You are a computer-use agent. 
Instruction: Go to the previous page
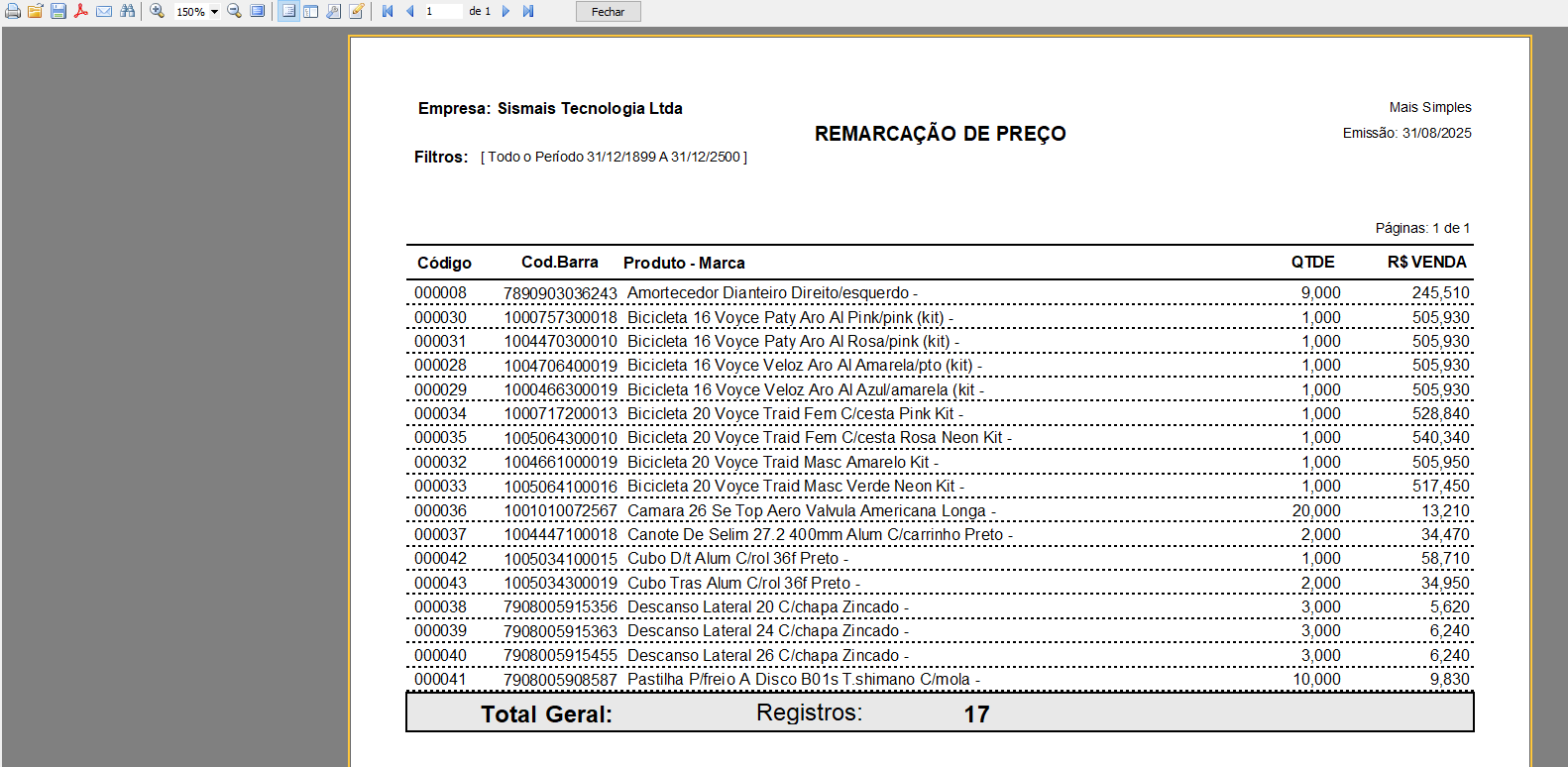click(x=409, y=12)
